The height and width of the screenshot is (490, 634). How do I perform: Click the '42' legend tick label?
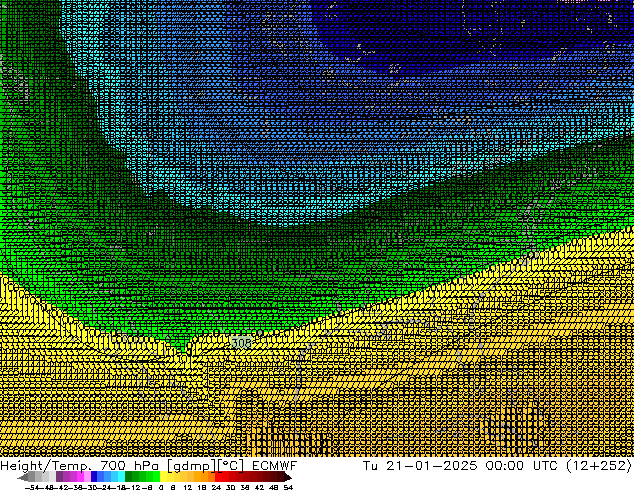[259, 487]
